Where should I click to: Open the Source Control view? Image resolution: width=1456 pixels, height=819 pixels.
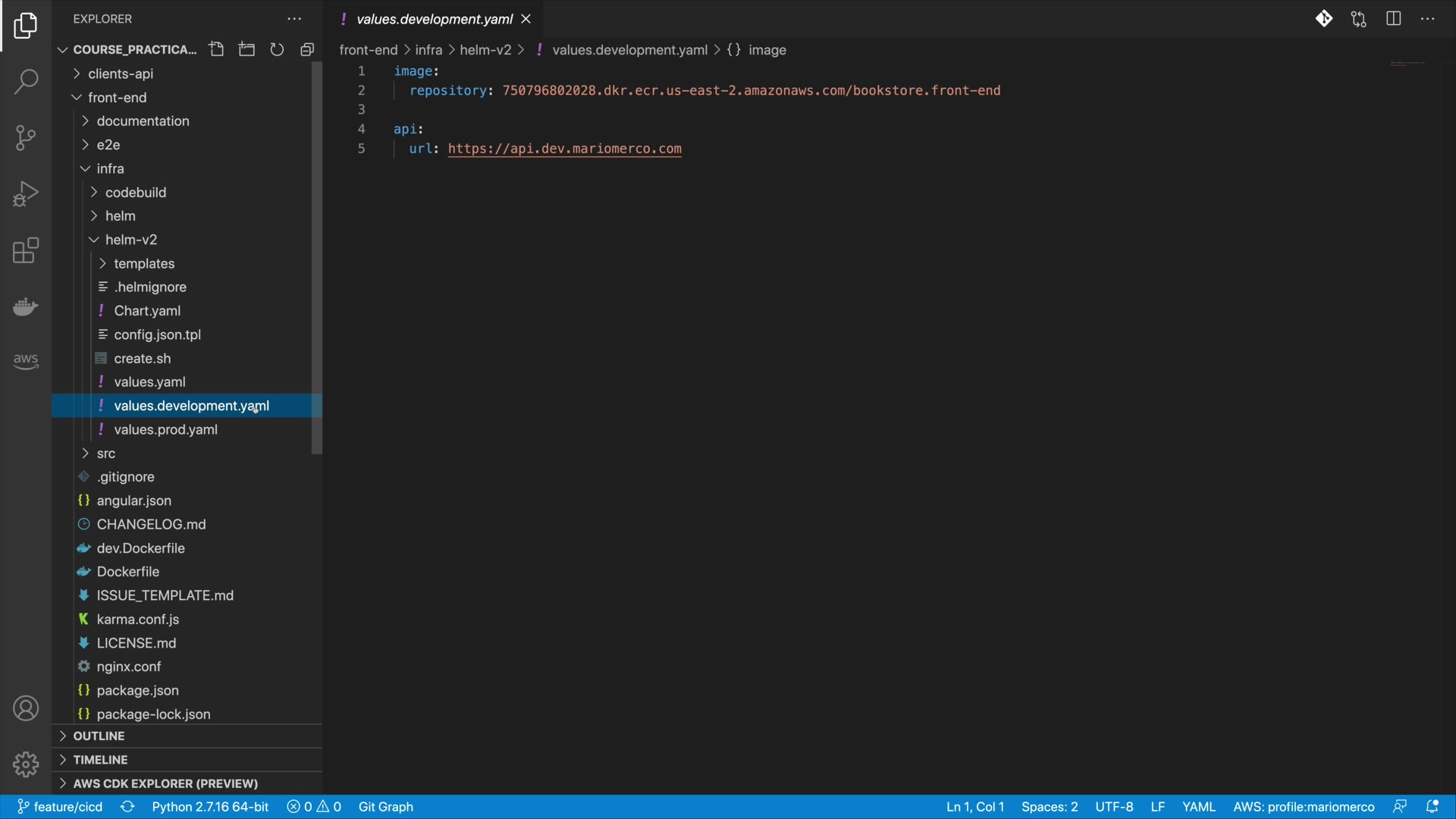tap(26, 138)
